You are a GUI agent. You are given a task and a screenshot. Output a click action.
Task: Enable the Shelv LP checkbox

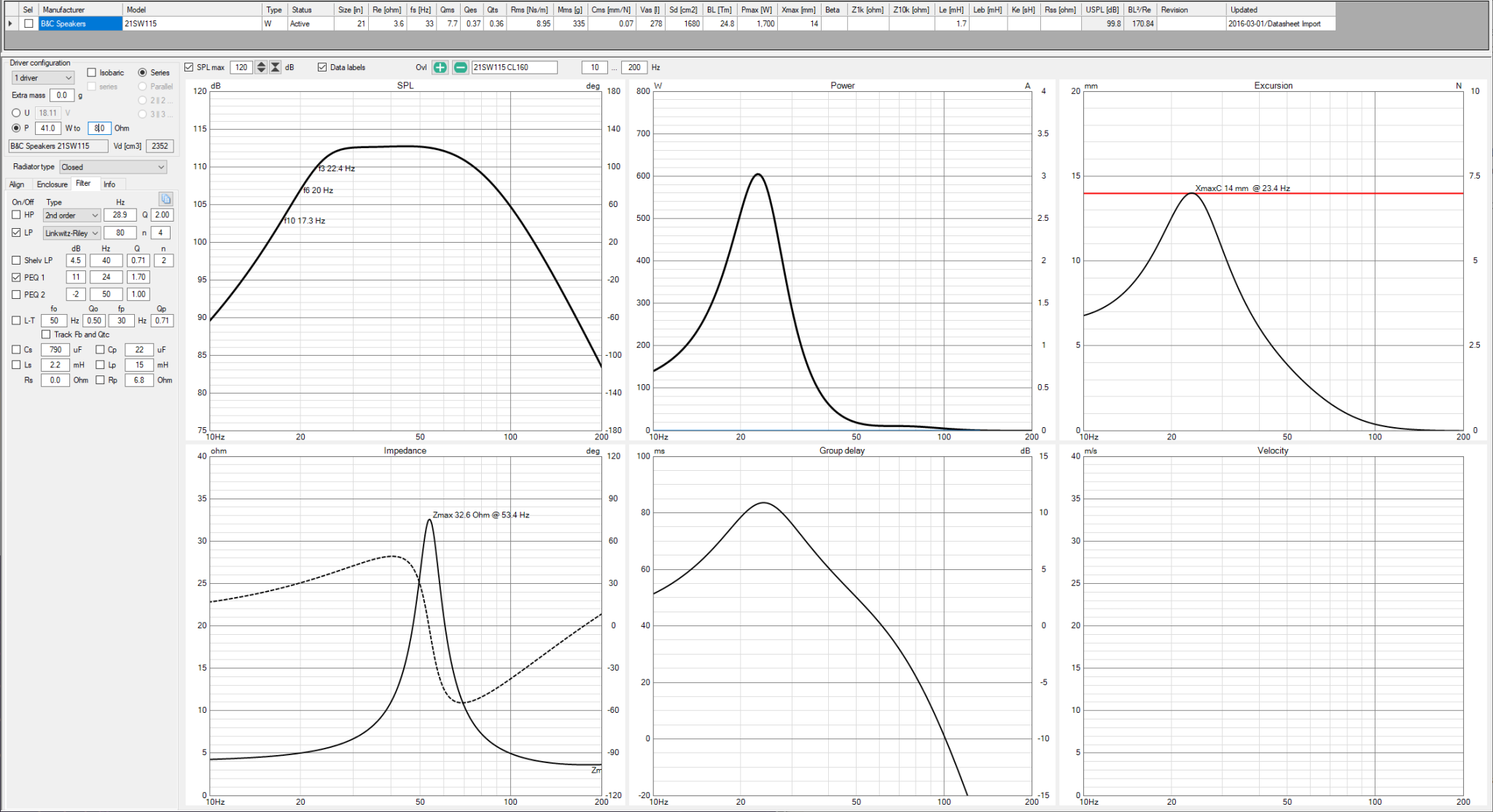coord(17,260)
